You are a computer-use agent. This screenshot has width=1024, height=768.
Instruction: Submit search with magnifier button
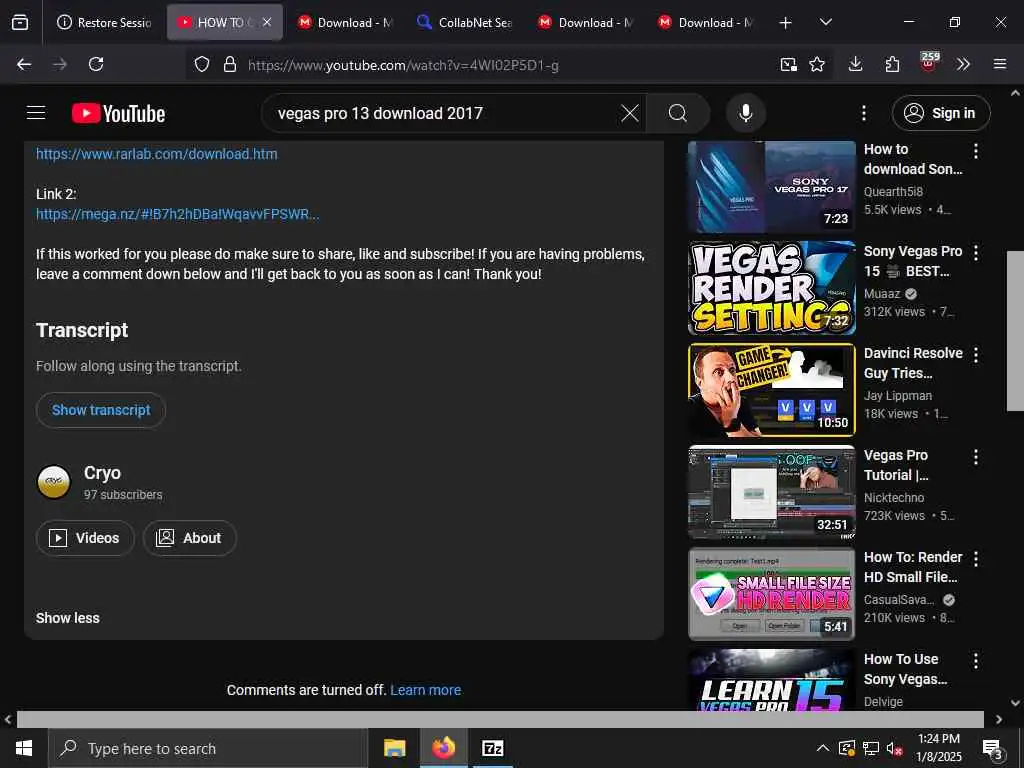pyautogui.click(x=678, y=113)
